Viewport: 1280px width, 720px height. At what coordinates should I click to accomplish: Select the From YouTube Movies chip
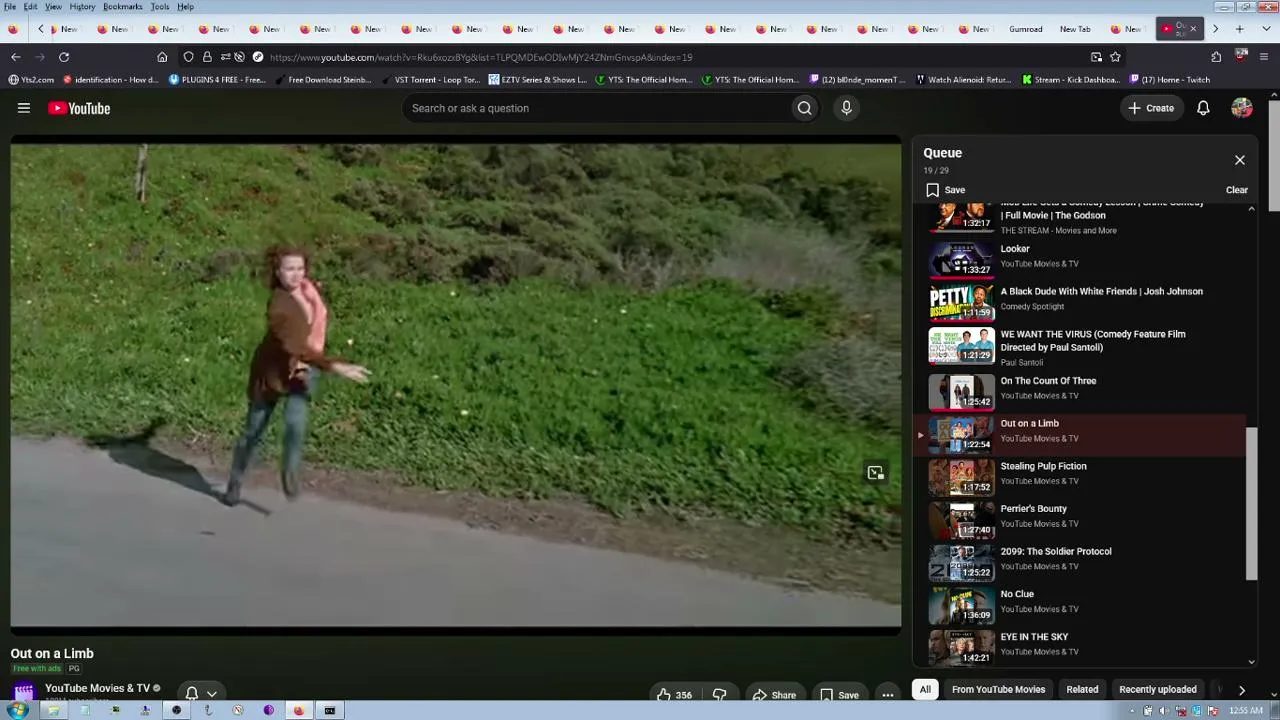pos(998,689)
